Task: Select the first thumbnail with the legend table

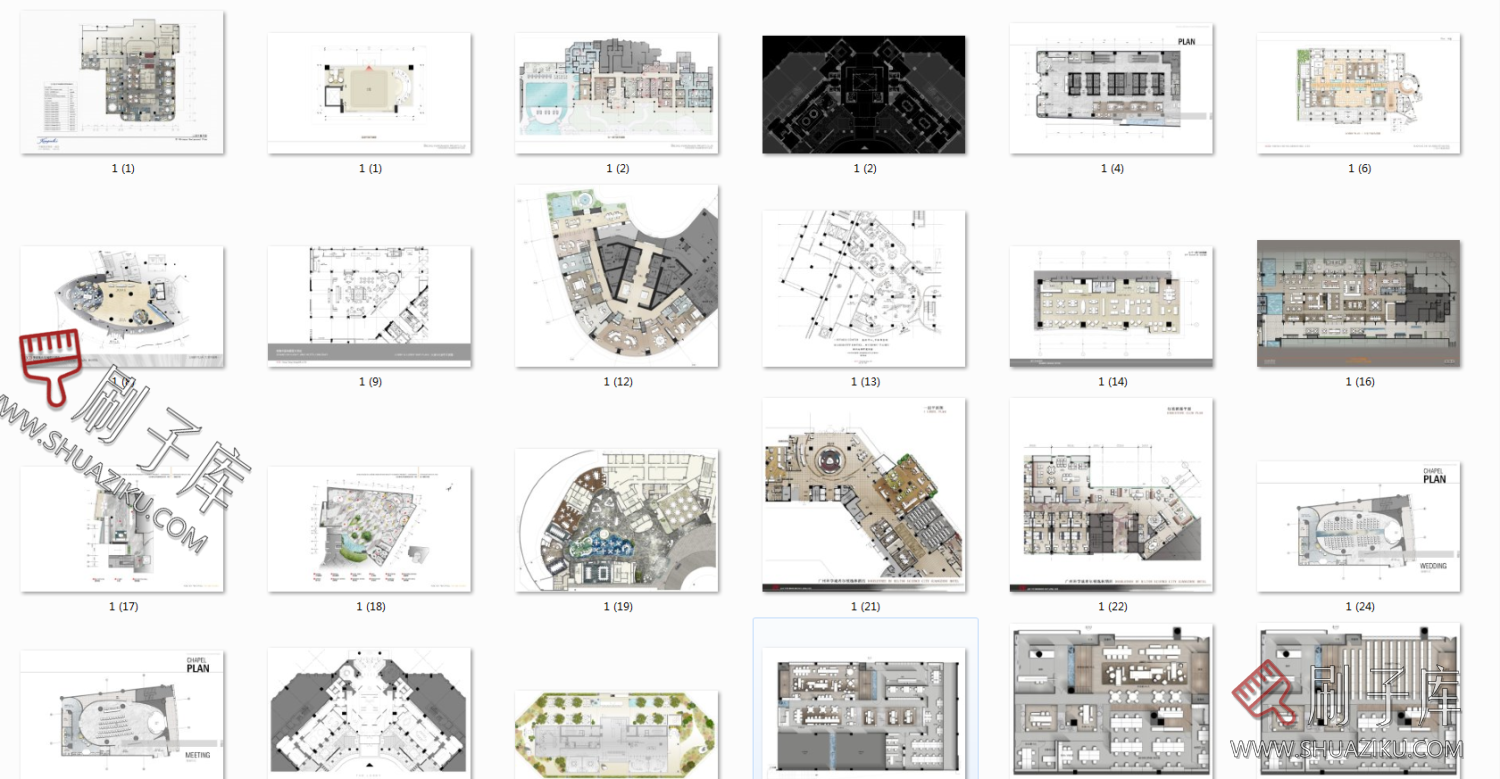Action: coord(122,82)
